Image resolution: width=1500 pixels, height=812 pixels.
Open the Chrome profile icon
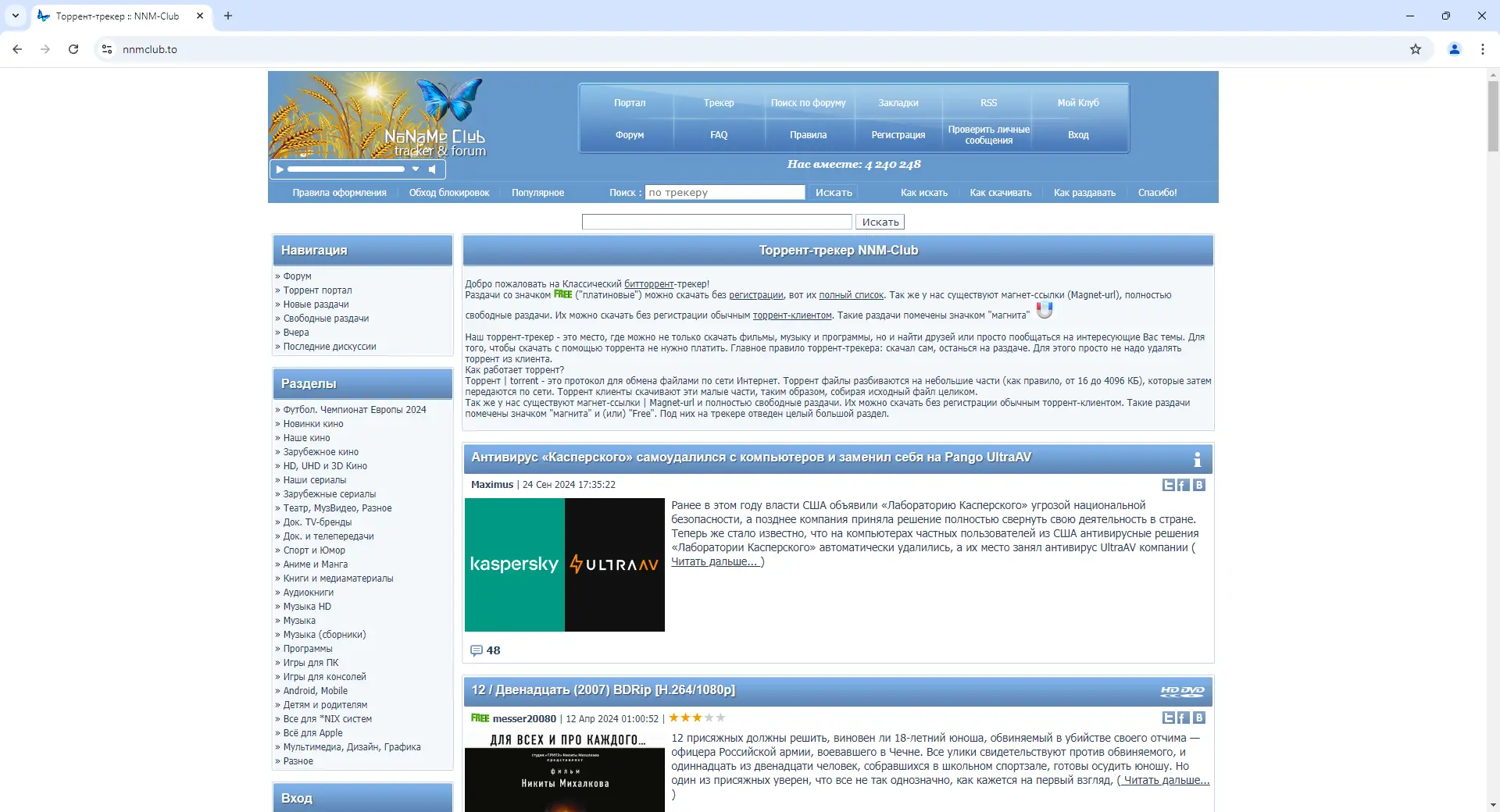tap(1455, 49)
